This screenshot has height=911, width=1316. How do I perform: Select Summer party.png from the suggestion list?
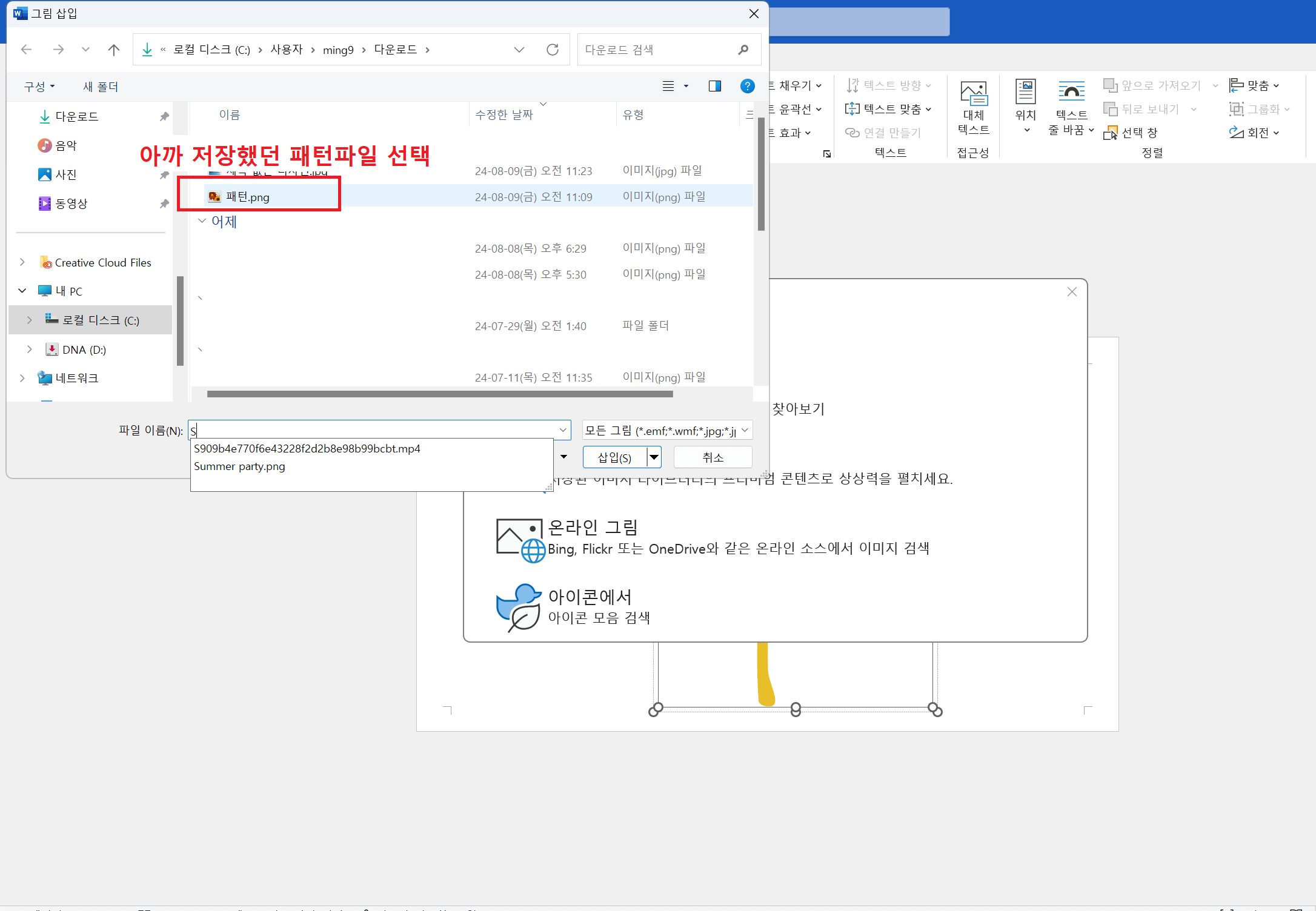pyautogui.click(x=239, y=466)
